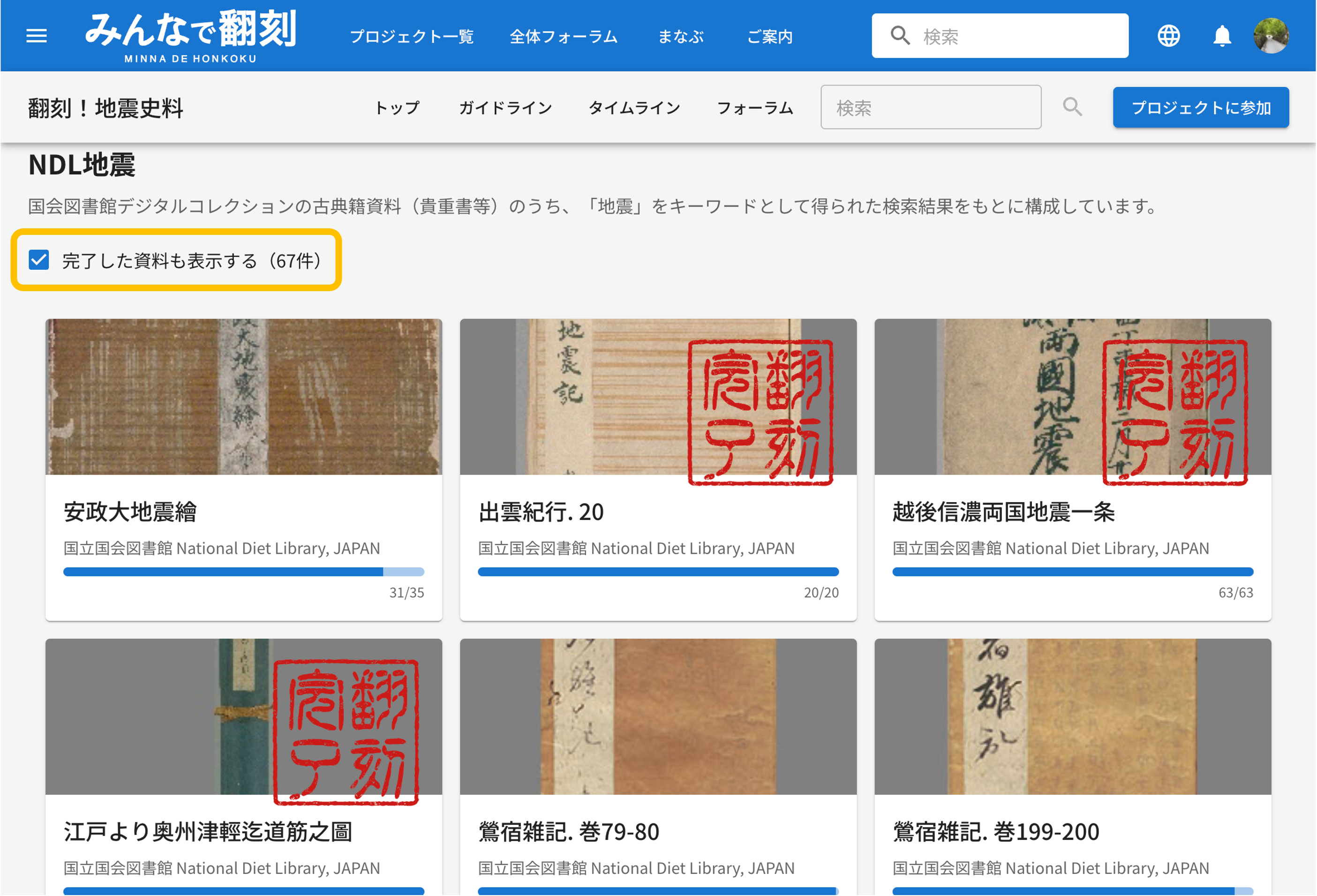Uncheck 完了した資料も表示する checkbox
Image resolution: width=1317 pixels, height=896 pixels.
pos(39,260)
